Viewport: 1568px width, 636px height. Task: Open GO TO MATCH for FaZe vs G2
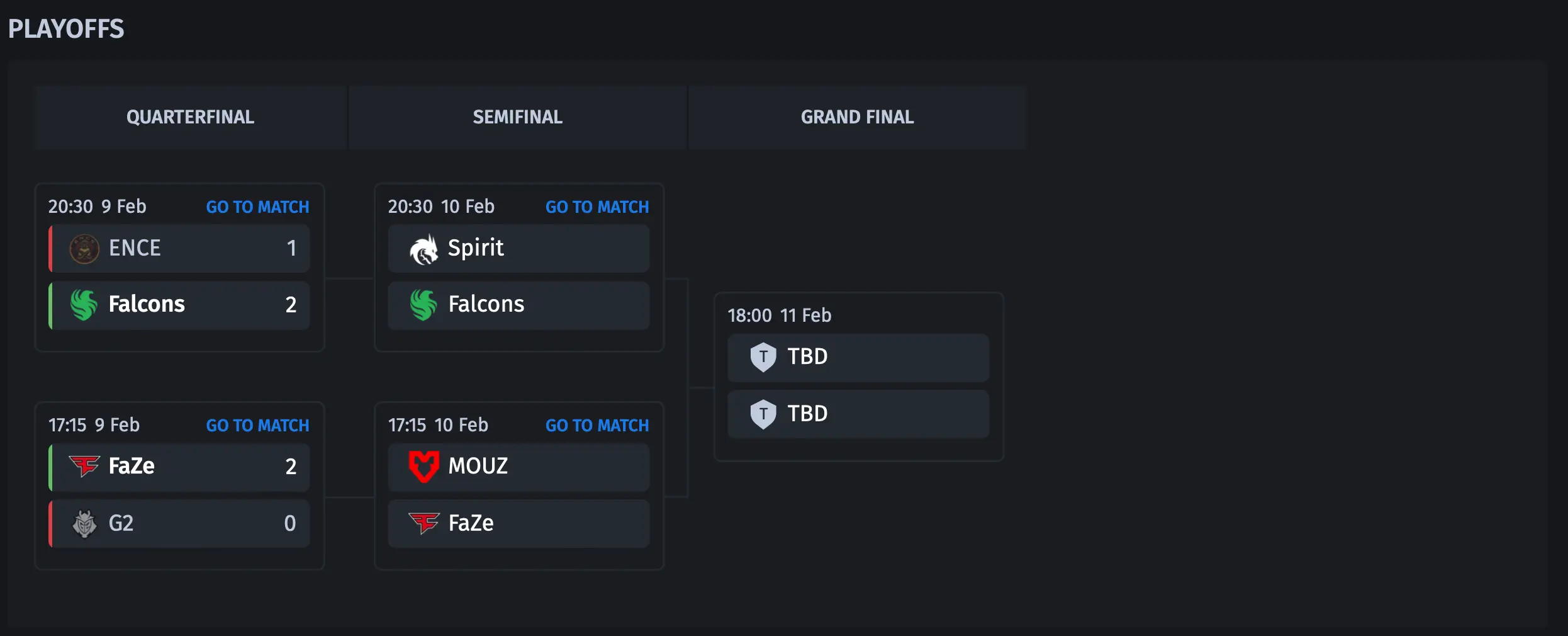258,426
